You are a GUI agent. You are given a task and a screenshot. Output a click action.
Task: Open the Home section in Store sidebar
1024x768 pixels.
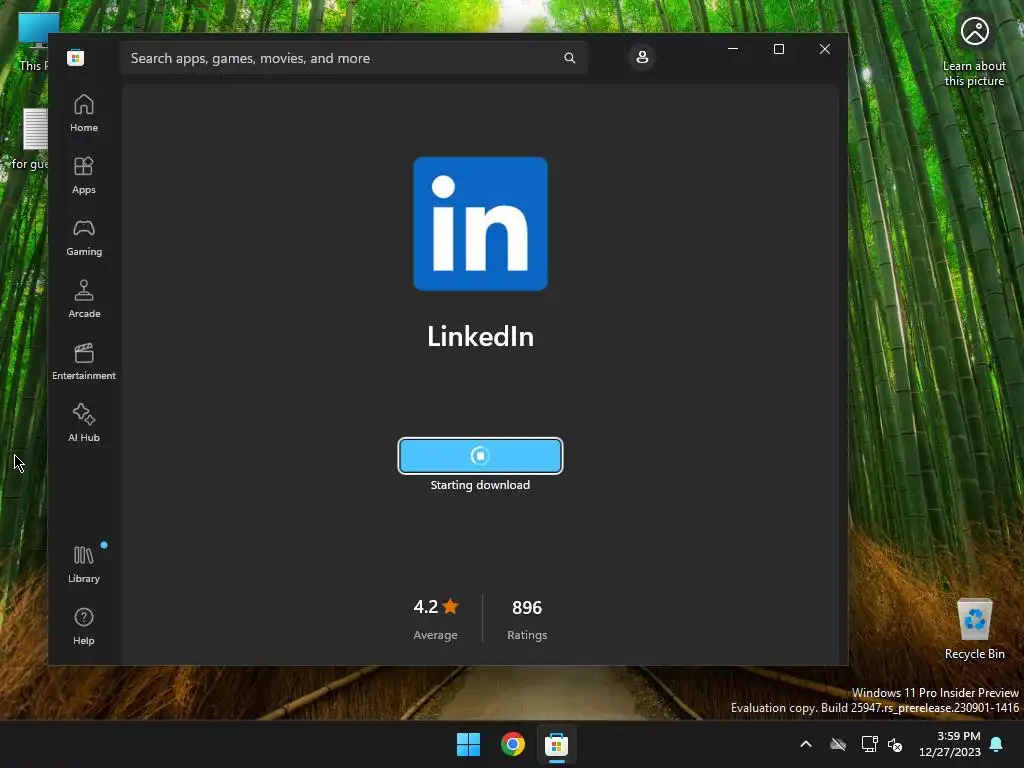pos(84,113)
